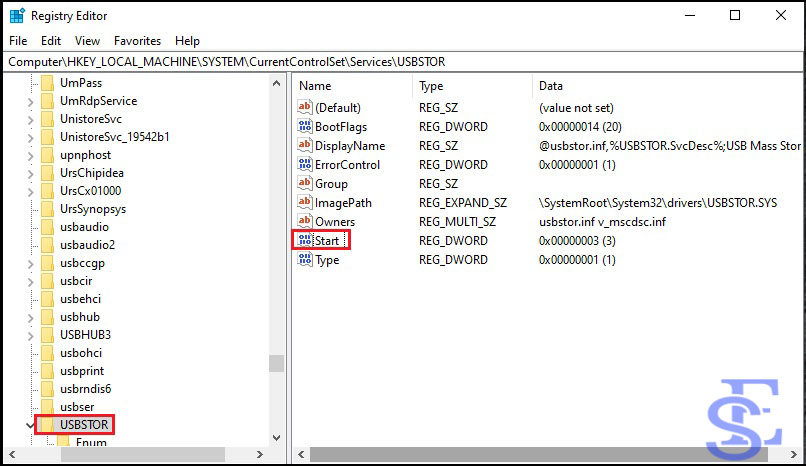Expand the UnistoreSvc_19542b1 key

(30, 138)
